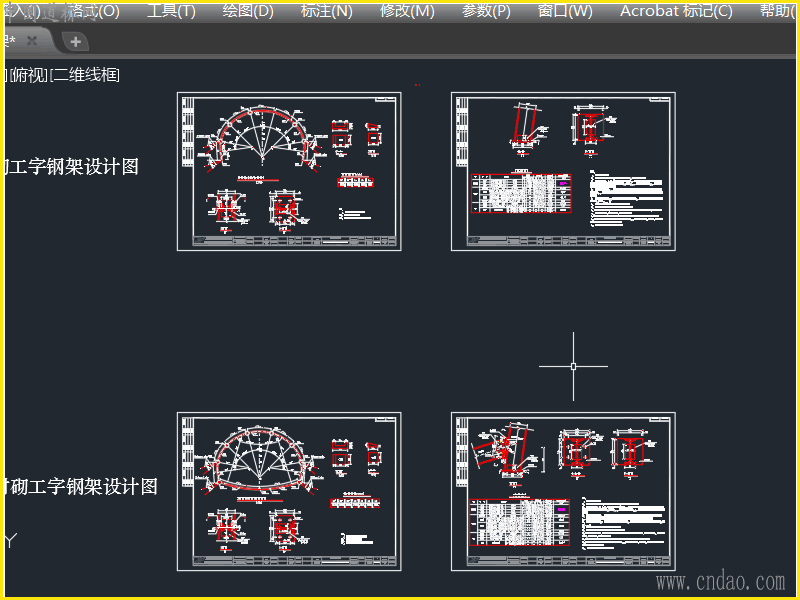Click the 工字钢架设计图 title text in upper row
The width and height of the screenshot is (800, 600).
pyautogui.click(x=72, y=167)
